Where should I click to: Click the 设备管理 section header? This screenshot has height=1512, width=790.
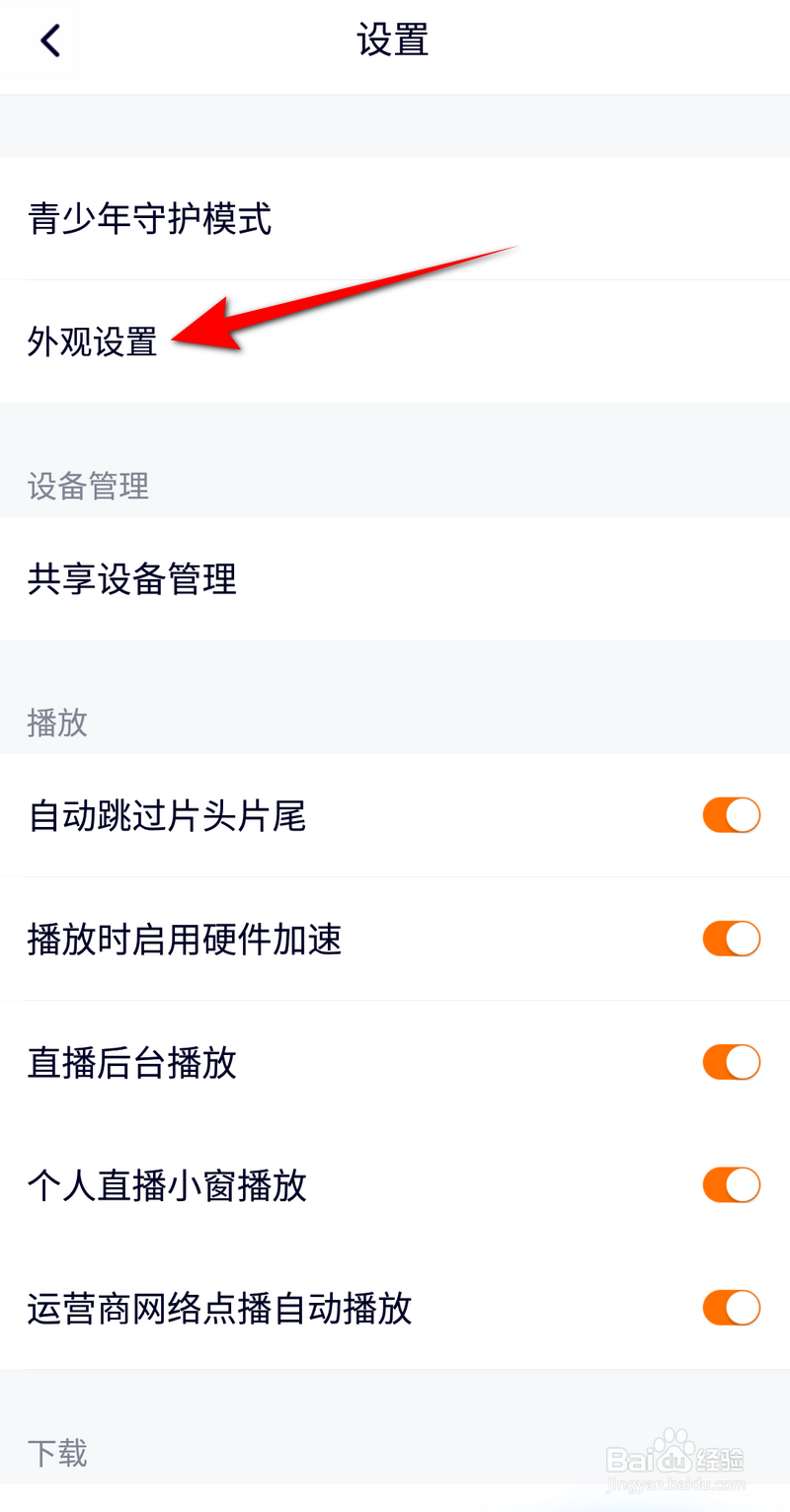[x=89, y=486]
